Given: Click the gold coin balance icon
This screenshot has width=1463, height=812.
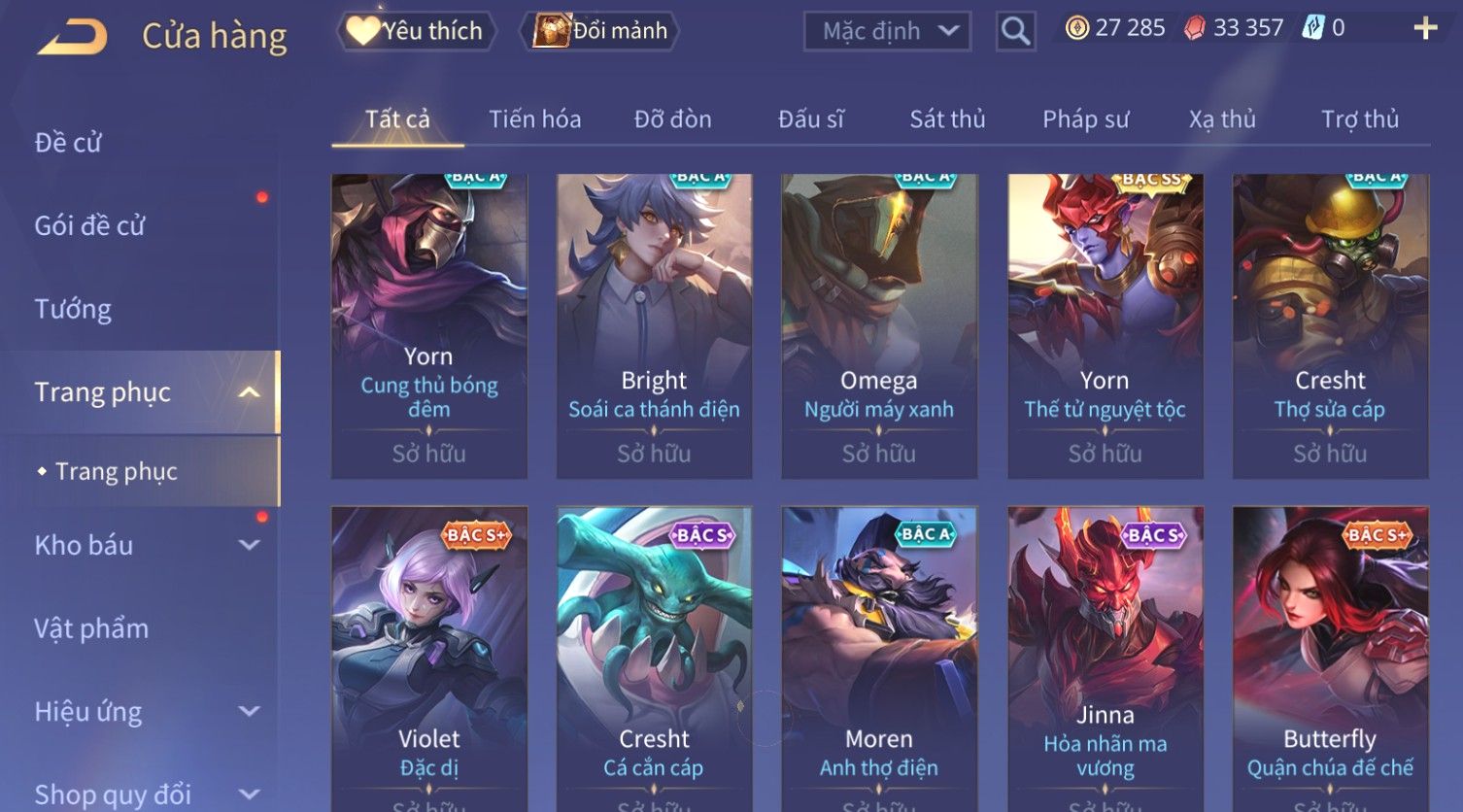Looking at the screenshot, I should click(1076, 28).
